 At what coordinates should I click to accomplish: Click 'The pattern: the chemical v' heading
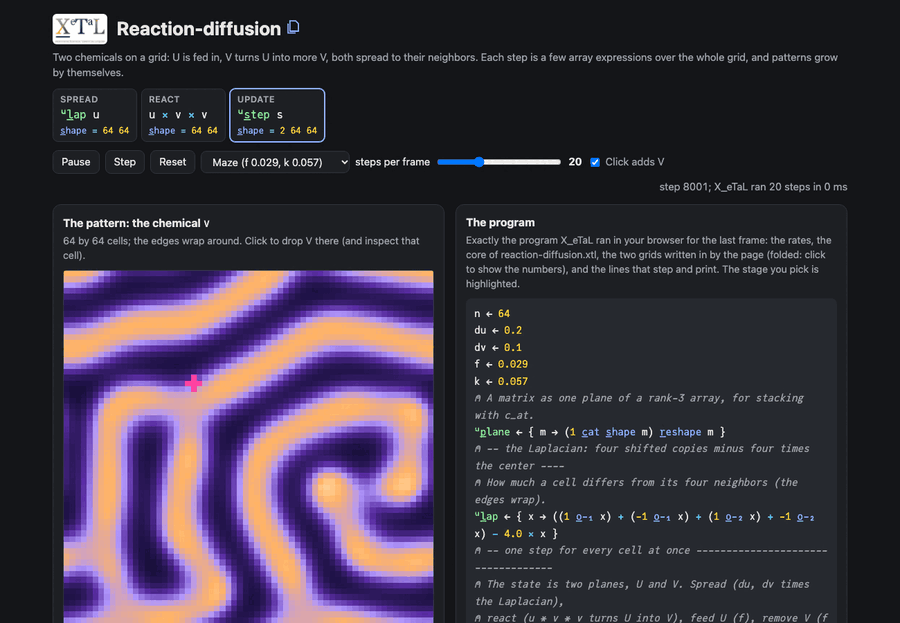coord(136,223)
